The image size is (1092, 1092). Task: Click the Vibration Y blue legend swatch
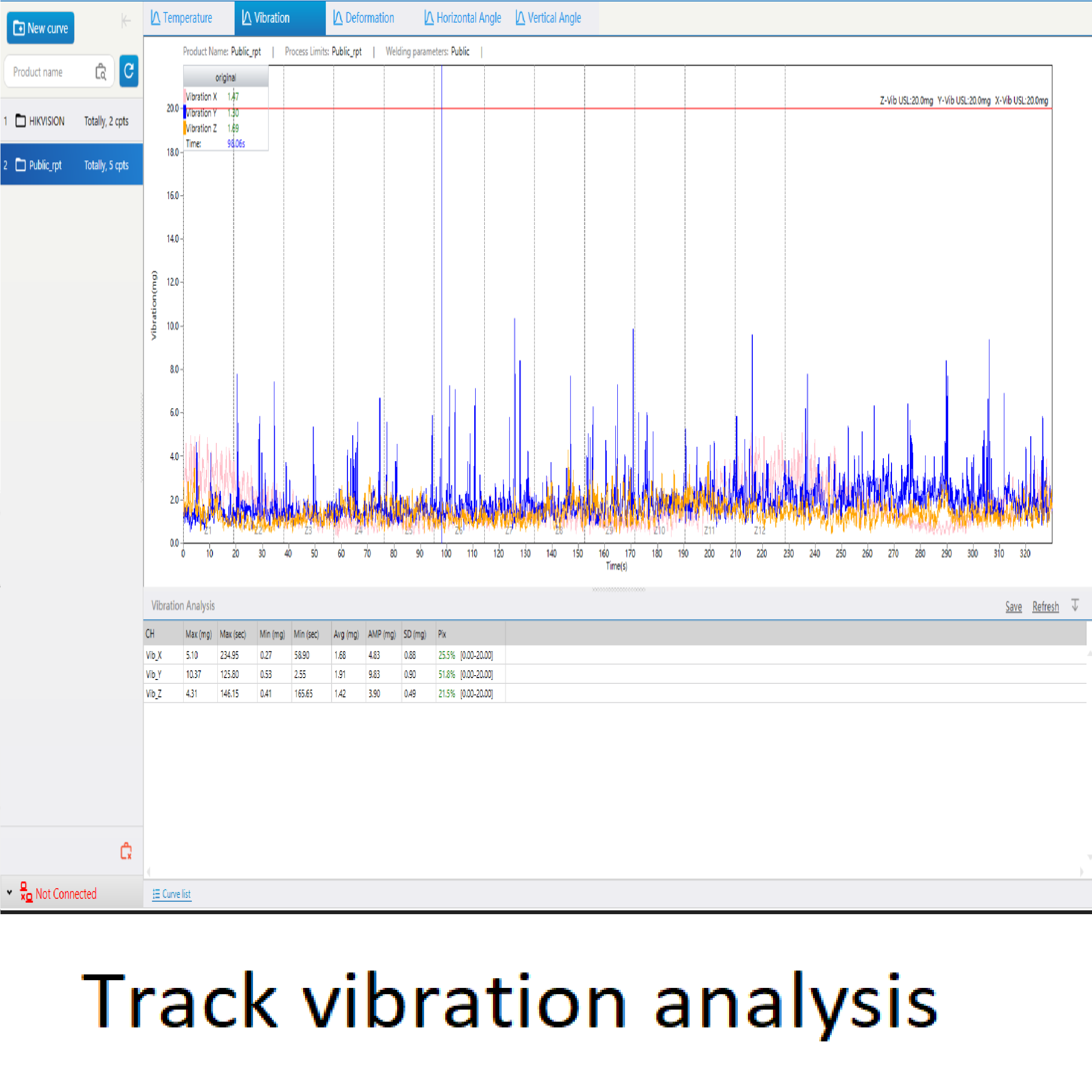[x=185, y=112]
